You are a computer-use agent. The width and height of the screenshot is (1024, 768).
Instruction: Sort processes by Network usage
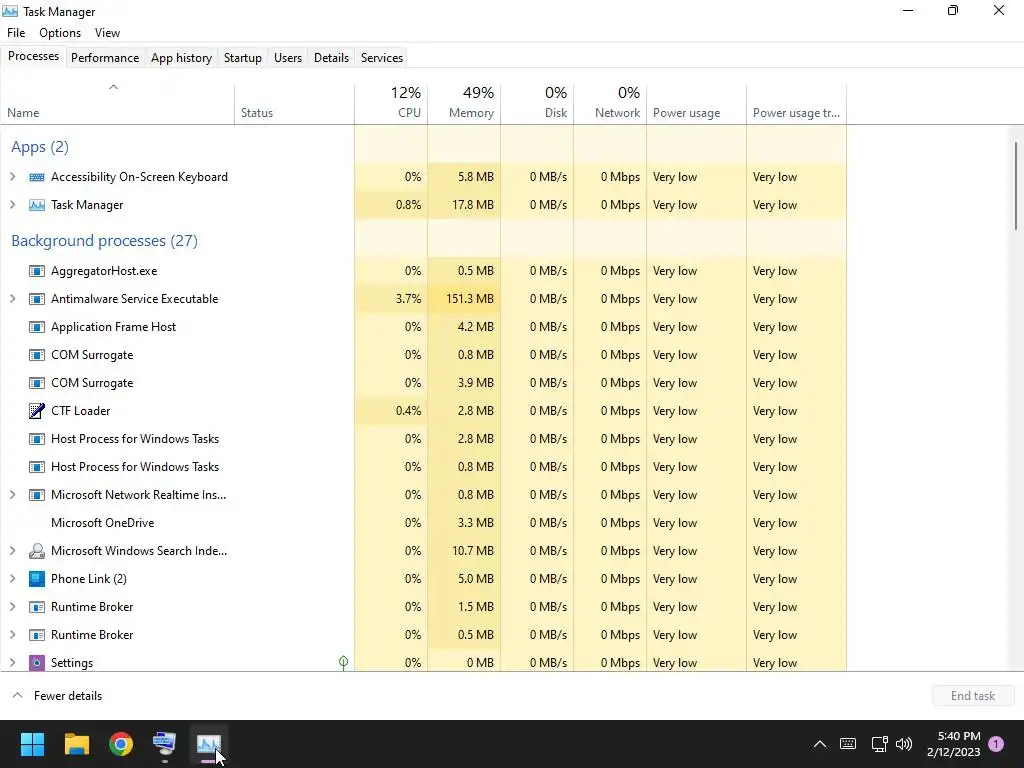[x=611, y=104]
